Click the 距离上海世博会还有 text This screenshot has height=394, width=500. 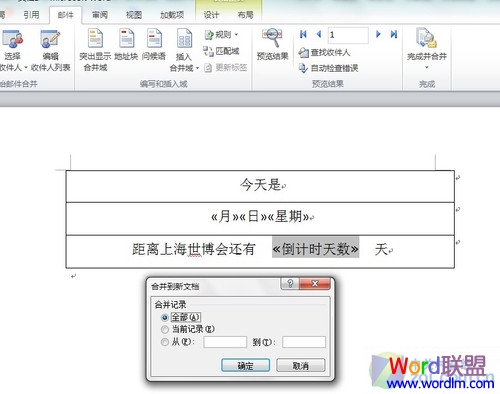point(194,249)
